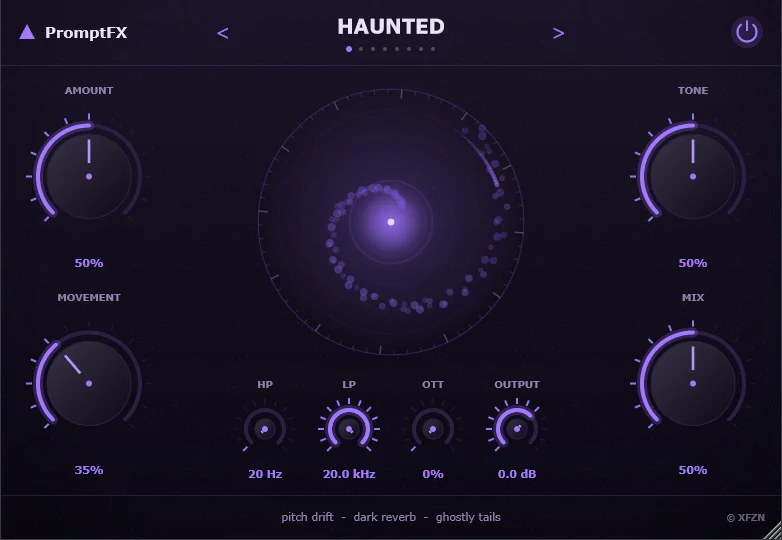Click the MIX knob

point(693,383)
